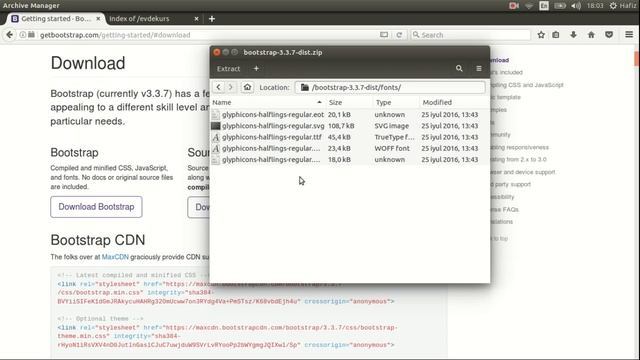Select glyphicons-halflings-regular.svg file

(x=350, y=126)
